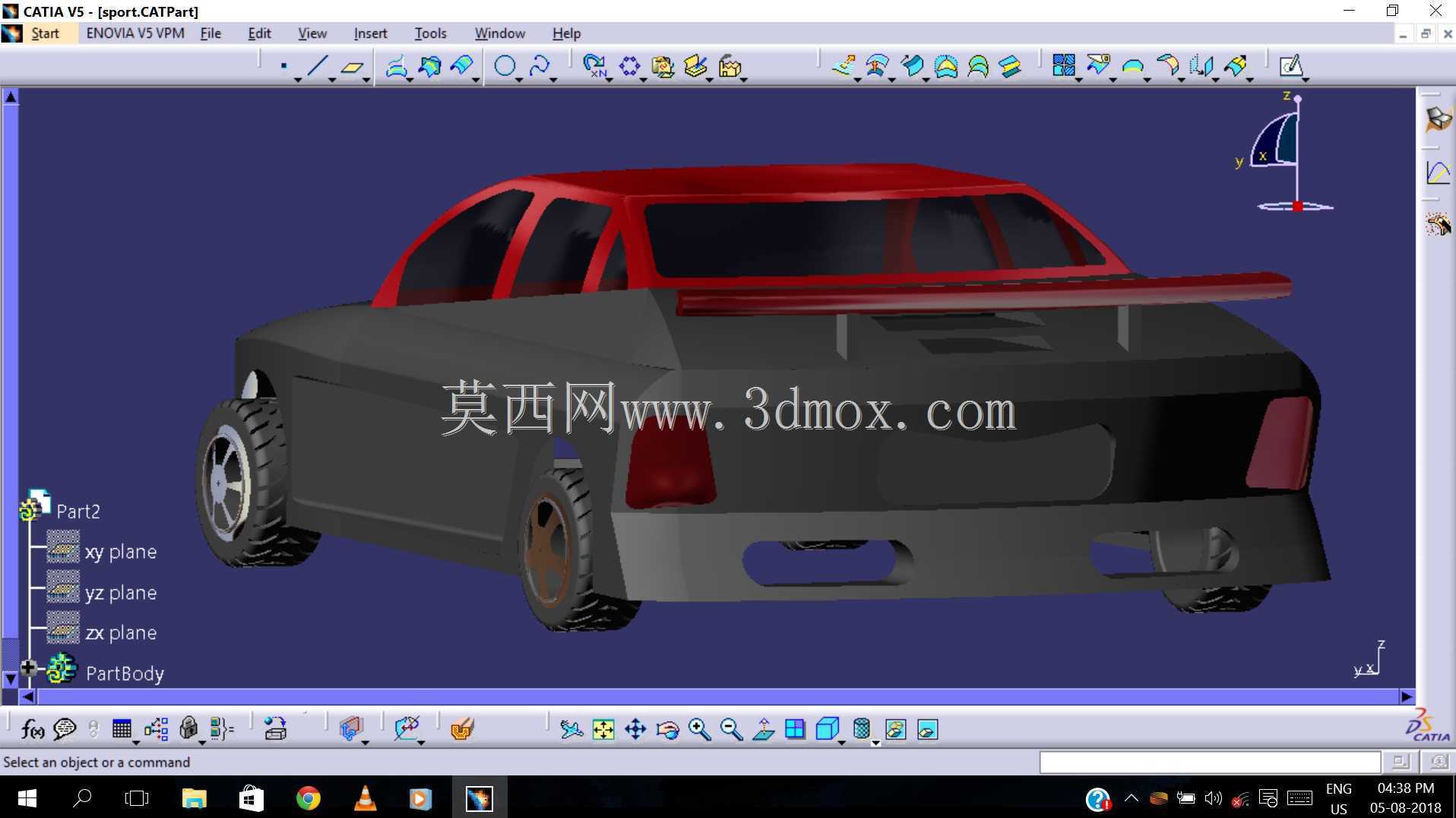The width and height of the screenshot is (1456, 818).
Task: Click the VLC taskbar icon
Action: pyautogui.click(x=366, y=798)
